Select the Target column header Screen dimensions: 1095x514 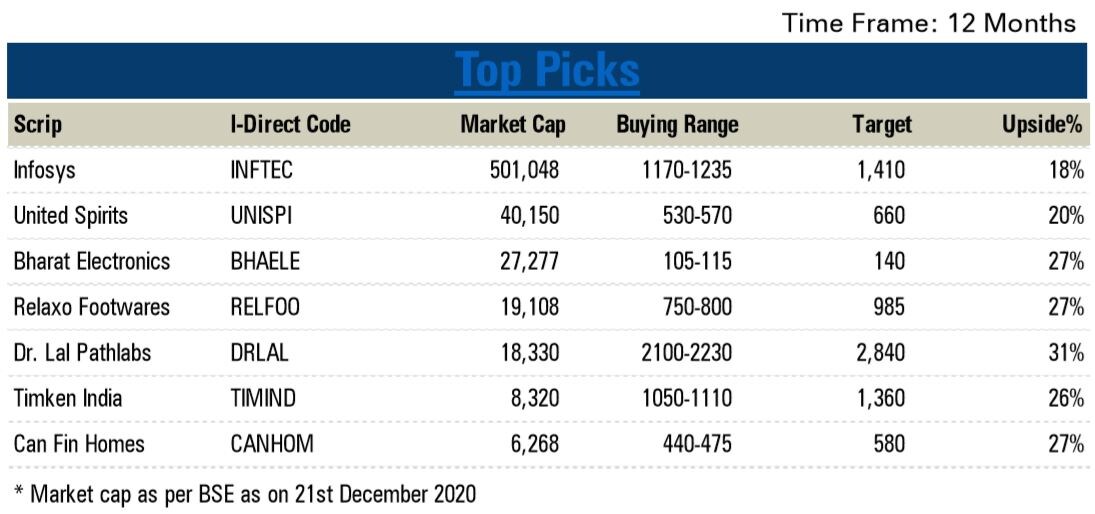point(881,125)
